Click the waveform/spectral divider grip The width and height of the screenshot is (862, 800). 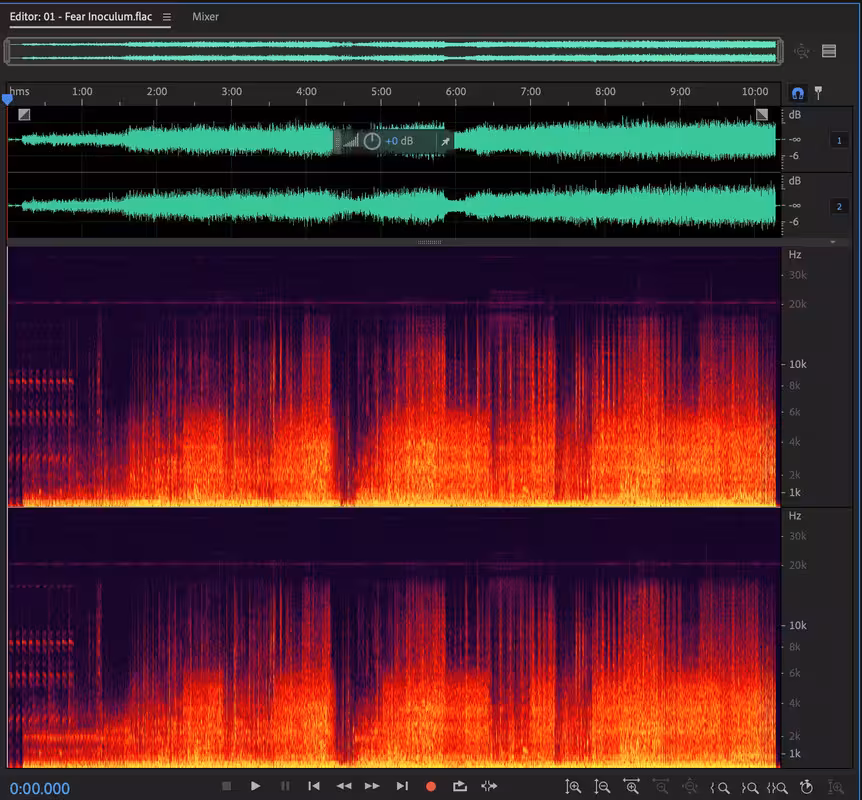[429, 242]
